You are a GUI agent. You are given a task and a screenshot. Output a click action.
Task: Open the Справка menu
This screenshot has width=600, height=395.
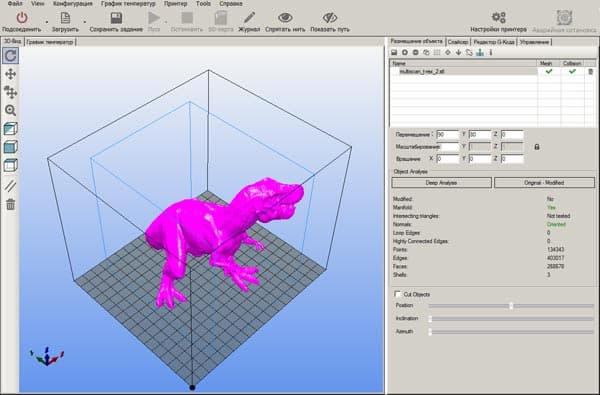pyautogui.click(x=231, y=3)
